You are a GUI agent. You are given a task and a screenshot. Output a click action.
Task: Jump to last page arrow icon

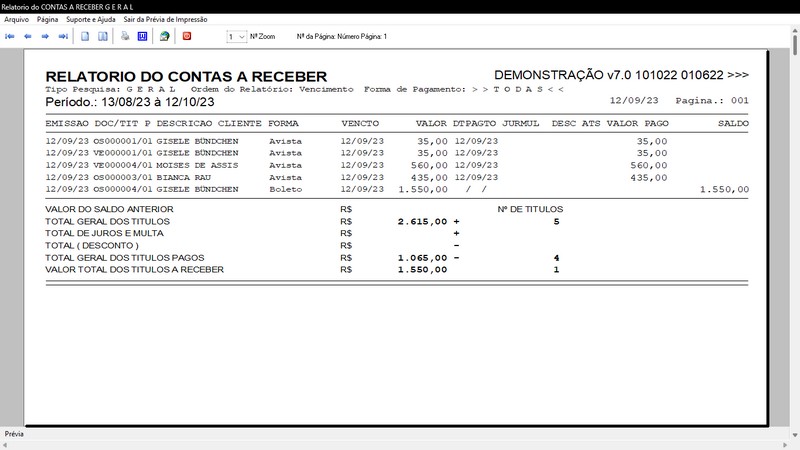point(63,36)
